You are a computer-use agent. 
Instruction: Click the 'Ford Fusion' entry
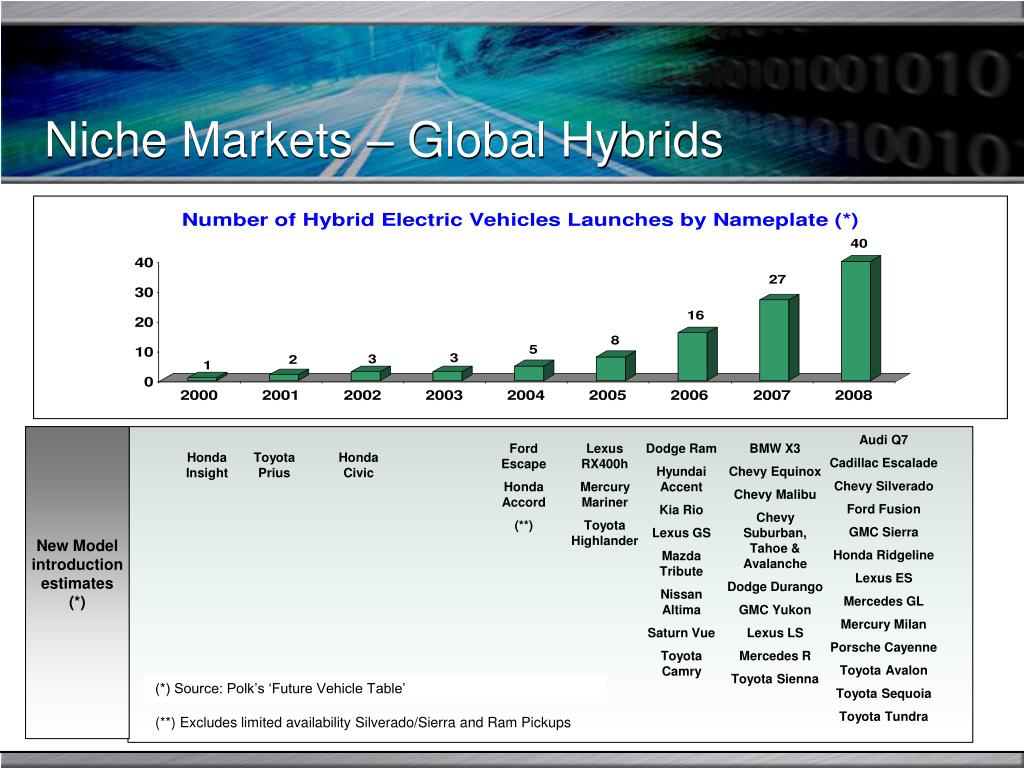pyautogui.click(x=884, y=509)
